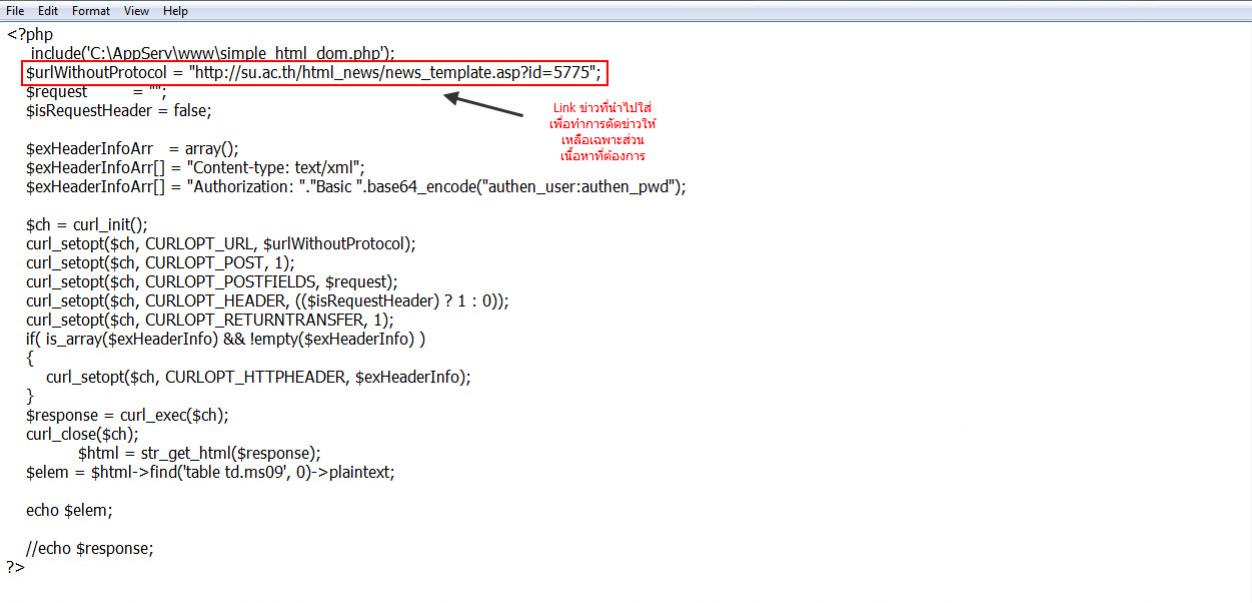This screenshot has width=1252, height=603.
Task: Click the CURLOPT_POST setopt line
Action: (161, 263)
